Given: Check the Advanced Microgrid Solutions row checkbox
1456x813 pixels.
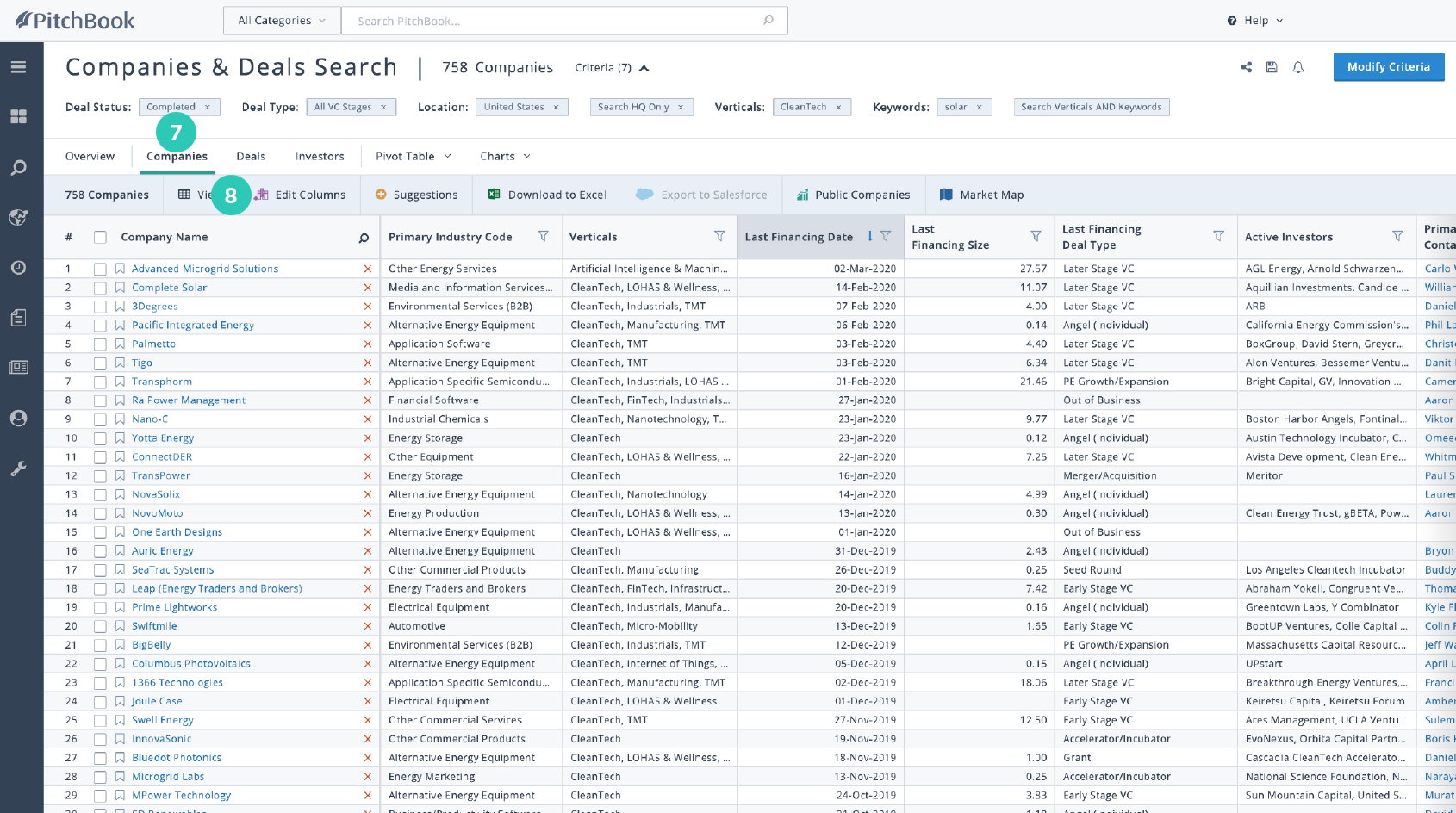Looking at the screenshot, I should (100, 269).
